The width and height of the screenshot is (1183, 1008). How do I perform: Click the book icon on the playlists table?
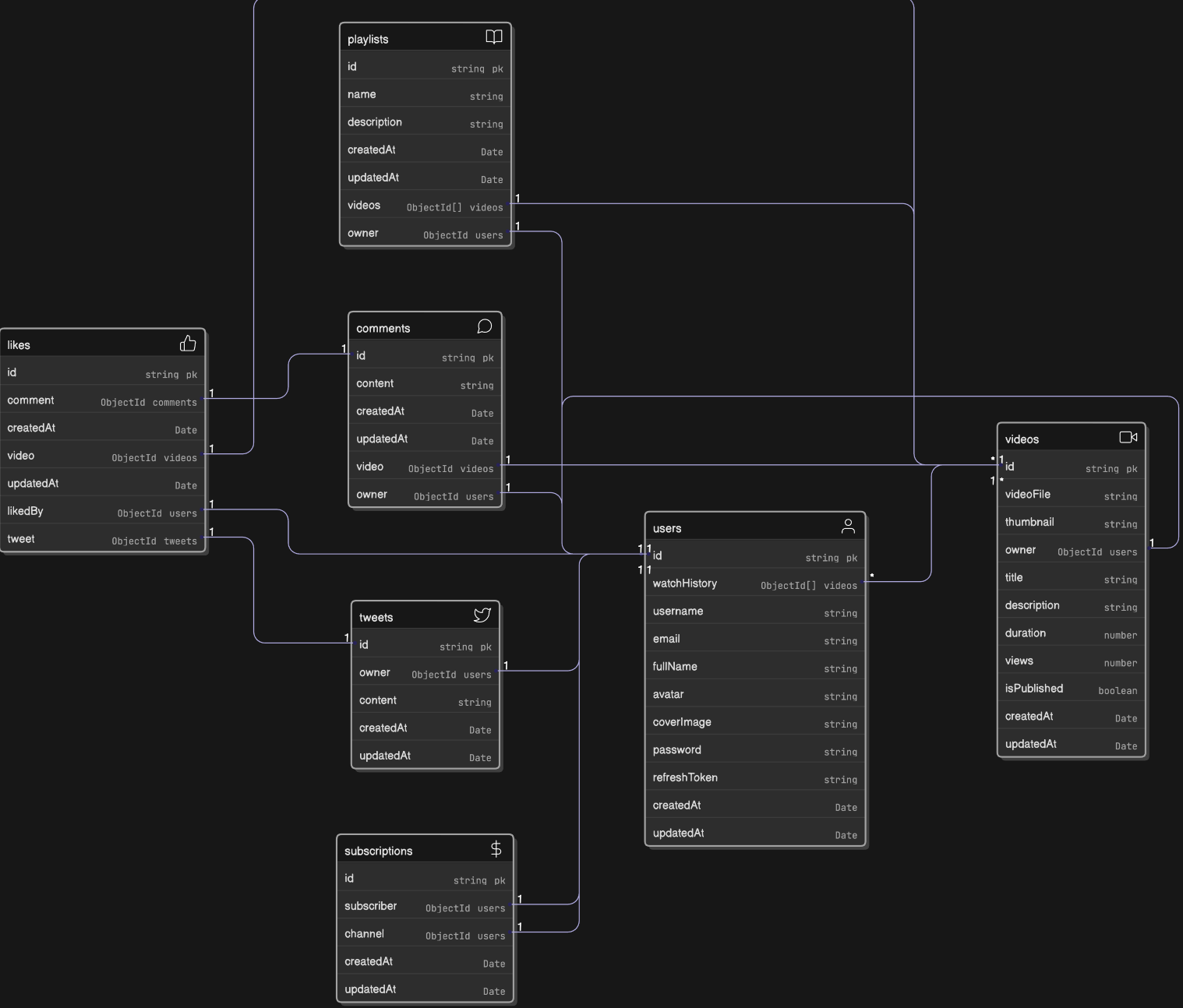[494, 37]
